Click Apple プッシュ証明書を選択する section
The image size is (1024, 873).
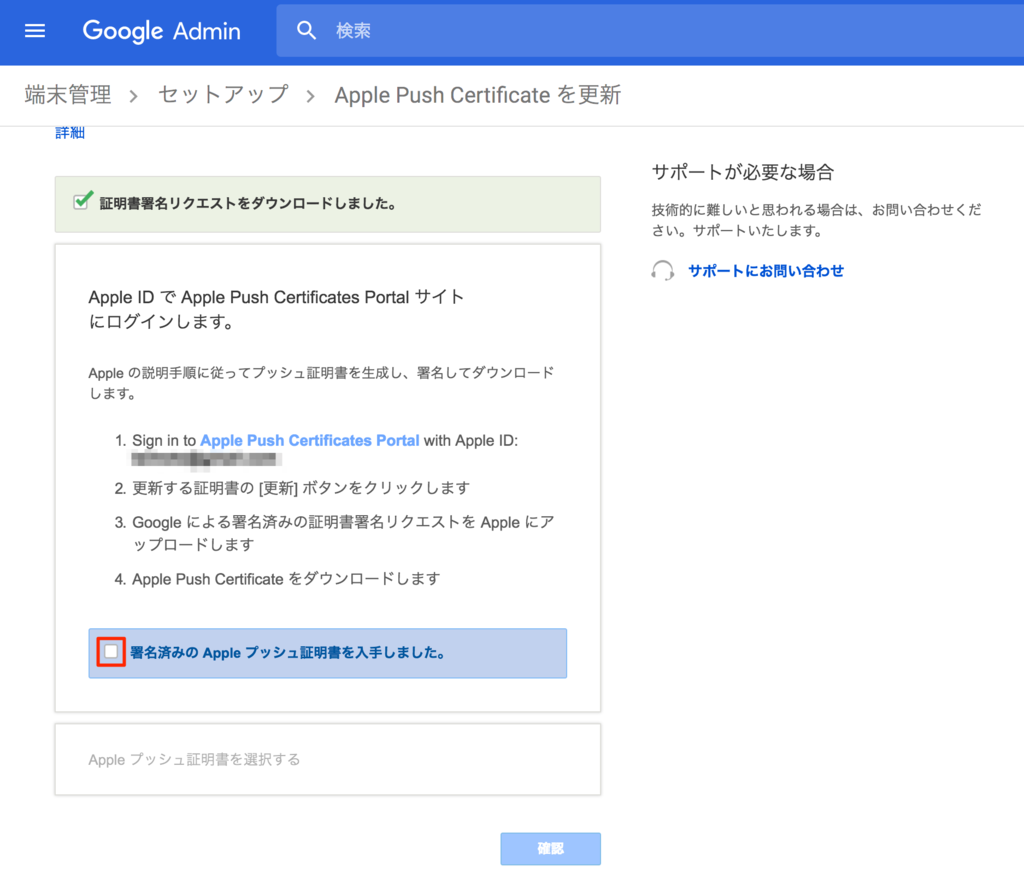[x=328, y=759]
